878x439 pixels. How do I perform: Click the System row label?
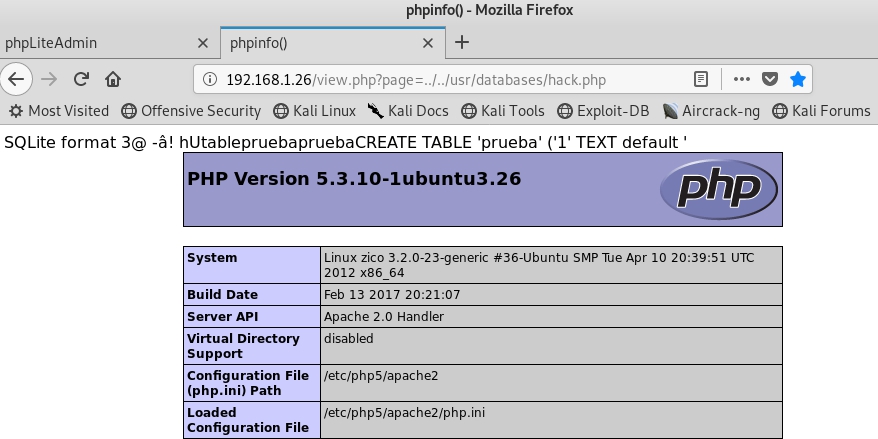coord(252,265)
